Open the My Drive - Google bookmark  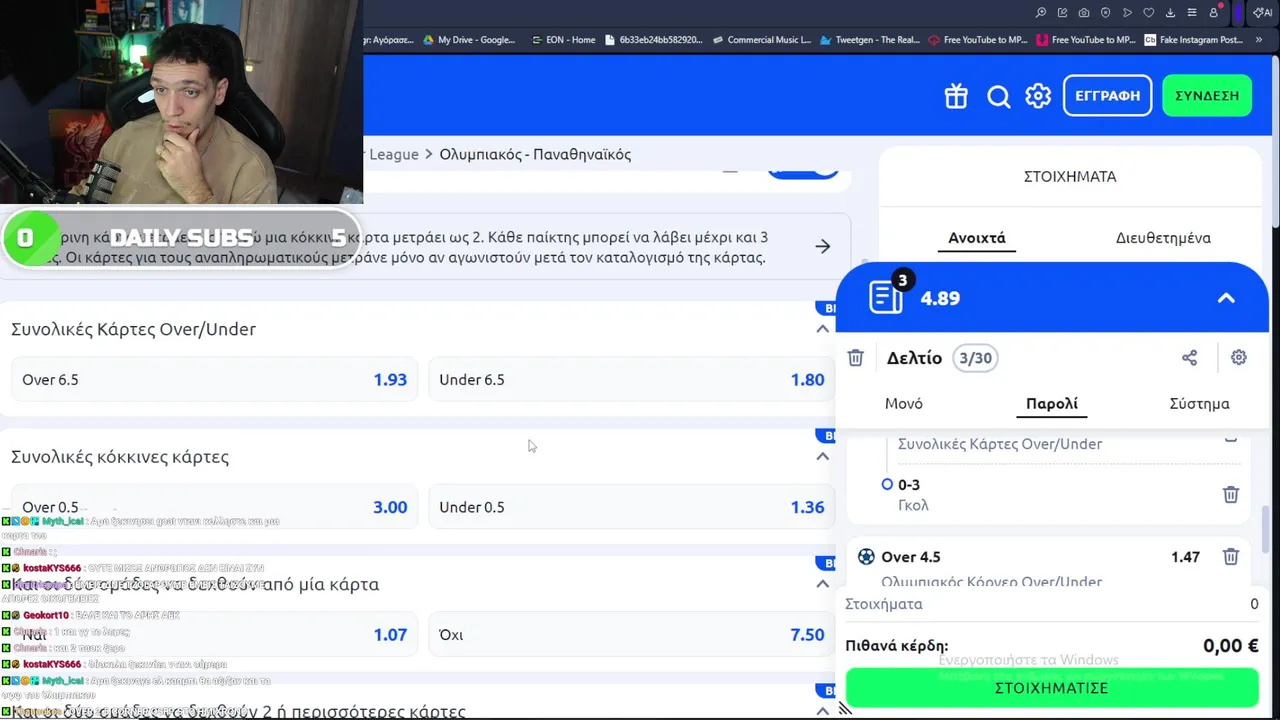point(469,40)
